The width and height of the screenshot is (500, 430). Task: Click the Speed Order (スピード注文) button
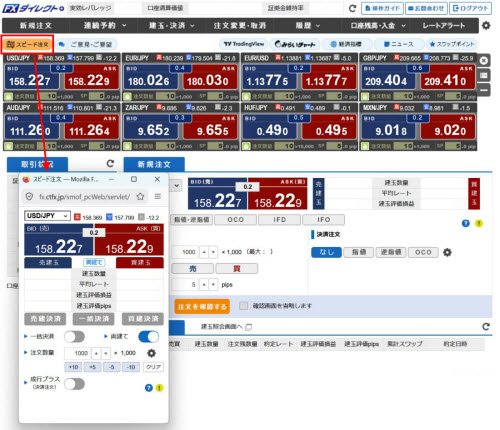pos(28,44)
